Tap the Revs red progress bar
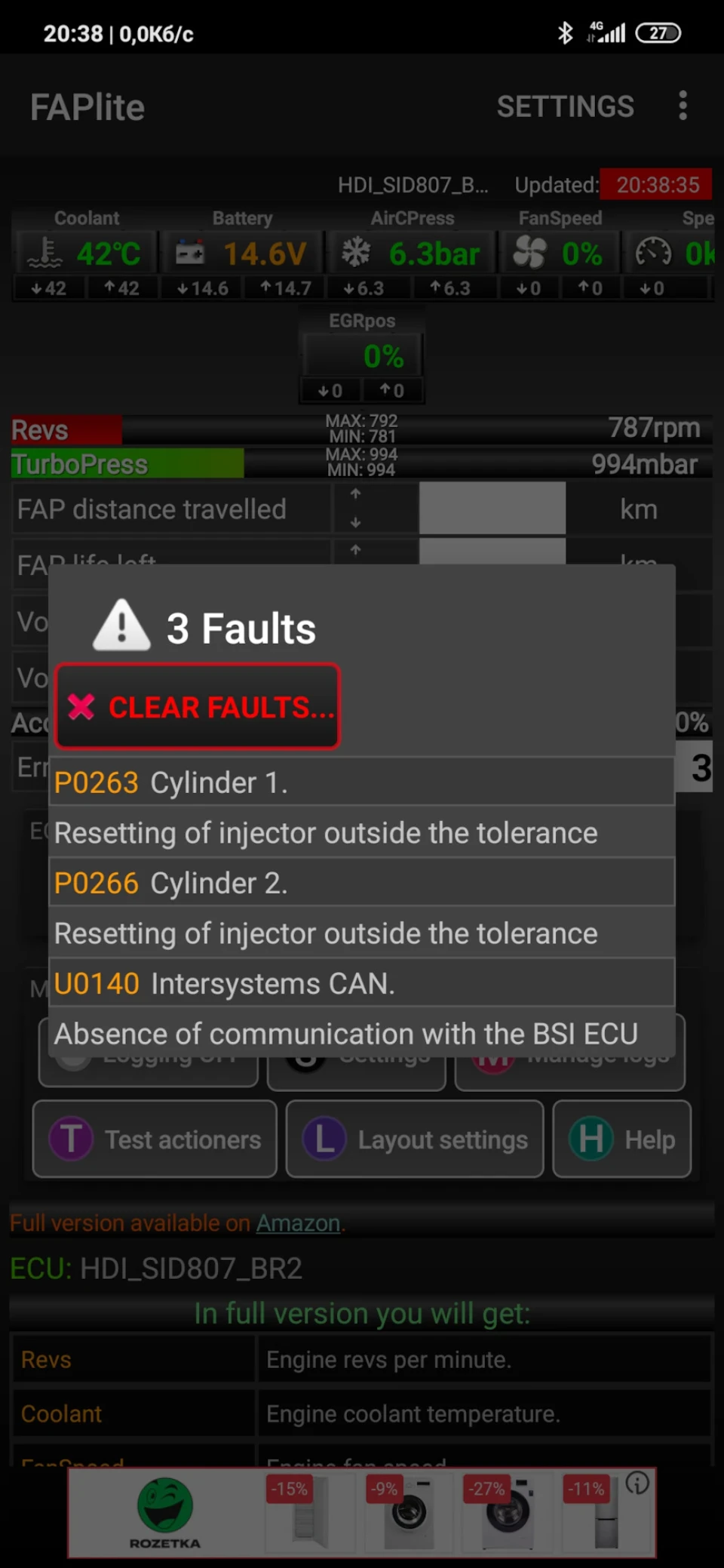The image size is (724, 1568). [x=66, y=430]
